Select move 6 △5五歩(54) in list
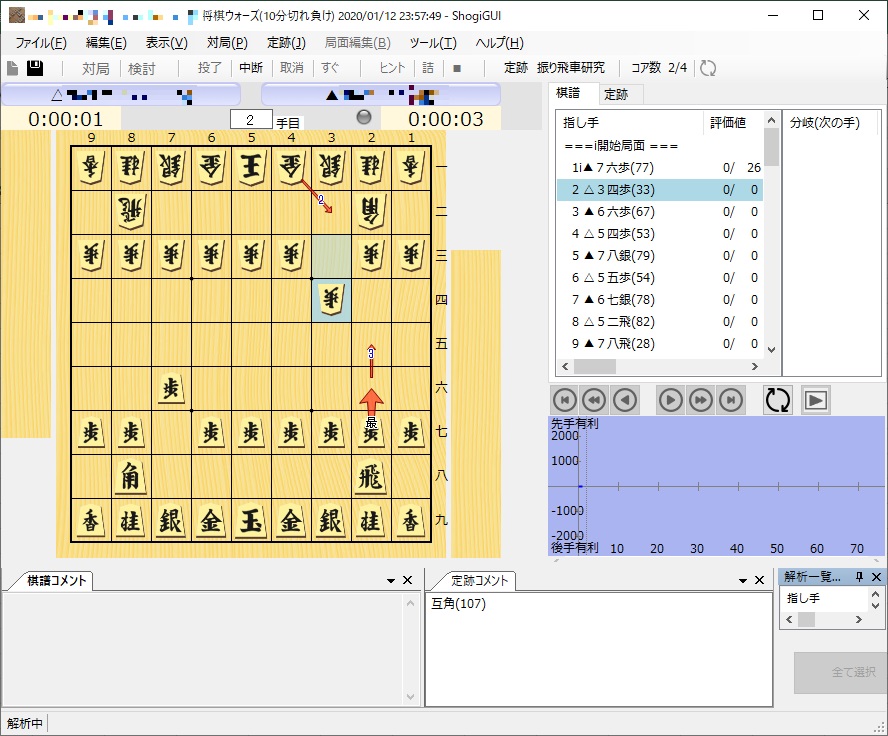This screenshot has width=888, height=736. tap(660, 278)
